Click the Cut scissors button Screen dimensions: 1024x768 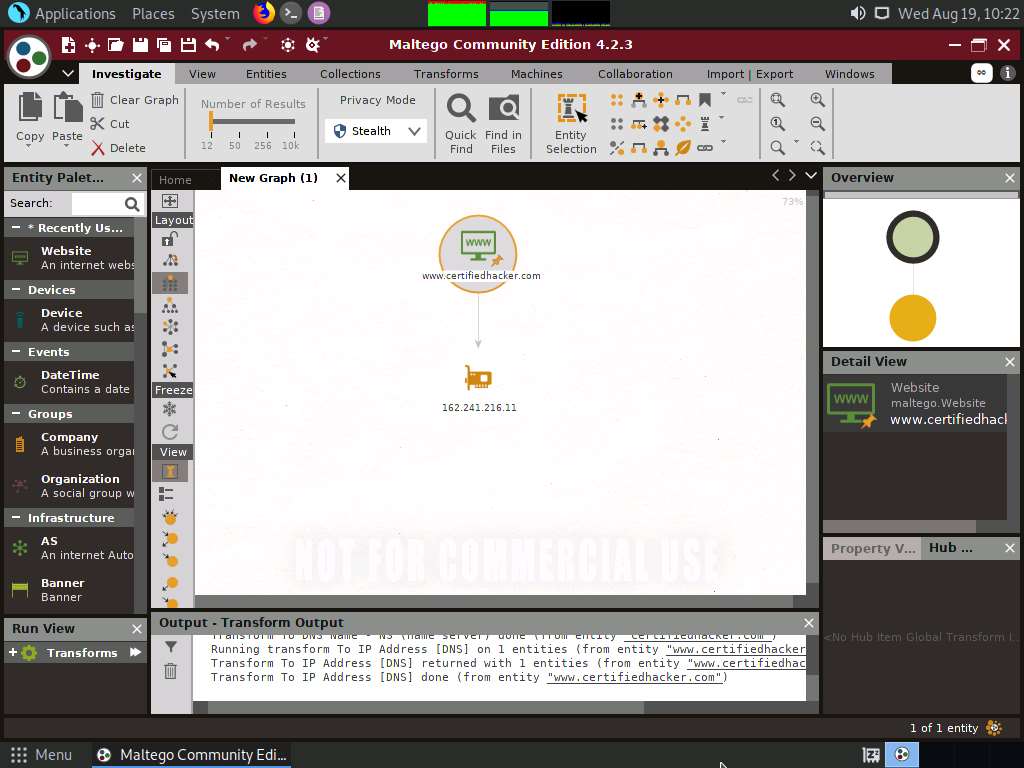pos(110,123)
